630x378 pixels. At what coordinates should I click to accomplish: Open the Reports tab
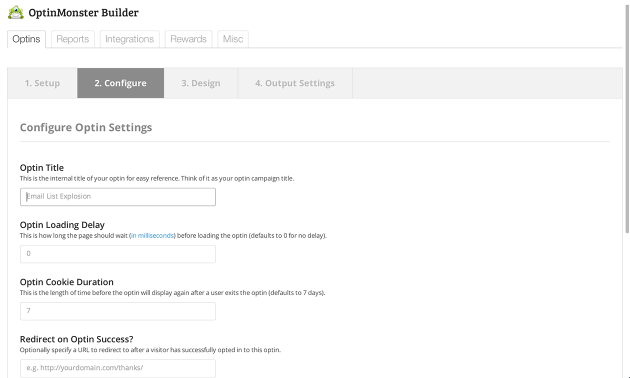coord(73,39)
